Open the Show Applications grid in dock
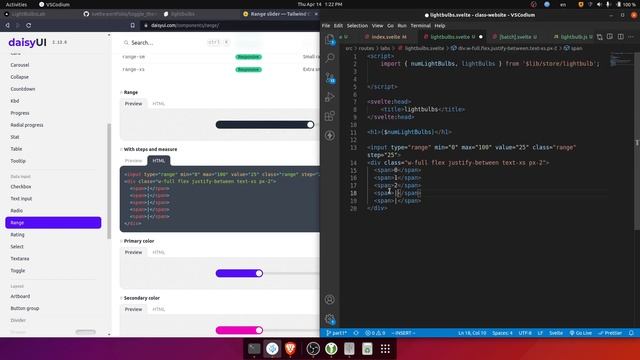Screen dimensions: 640x360 (x=385, y=349)
